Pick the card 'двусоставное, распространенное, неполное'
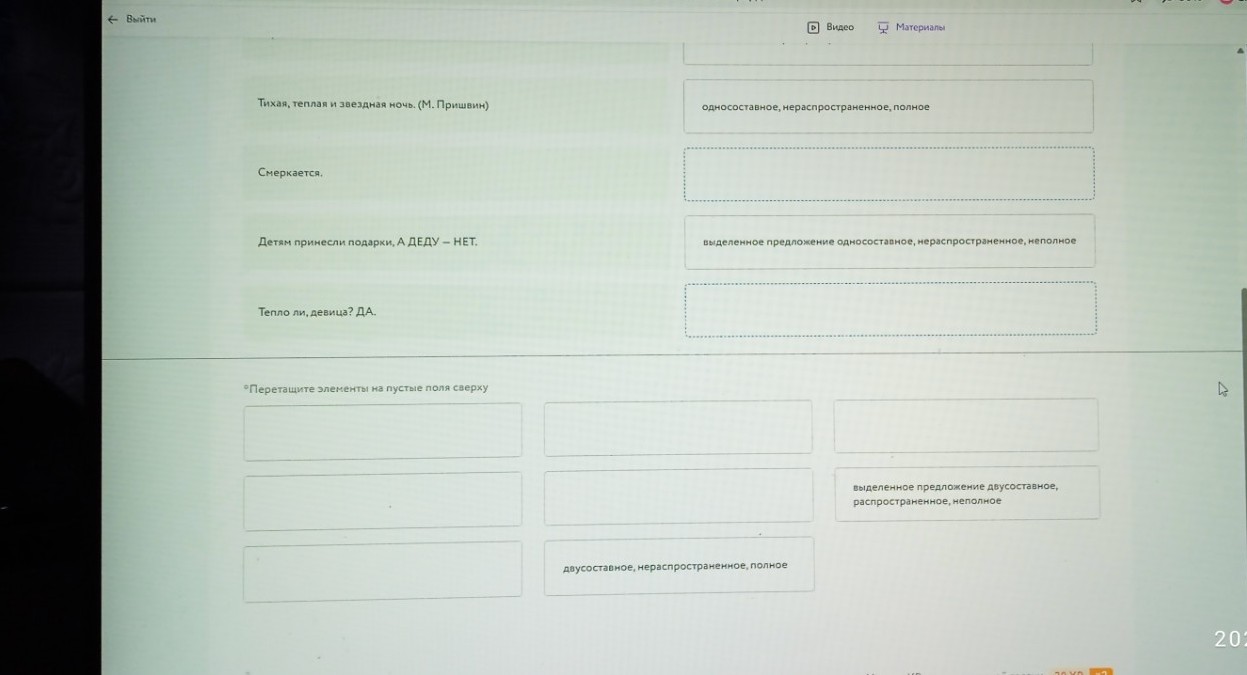Screen dimensions: 1247x675 click(966, 493)
